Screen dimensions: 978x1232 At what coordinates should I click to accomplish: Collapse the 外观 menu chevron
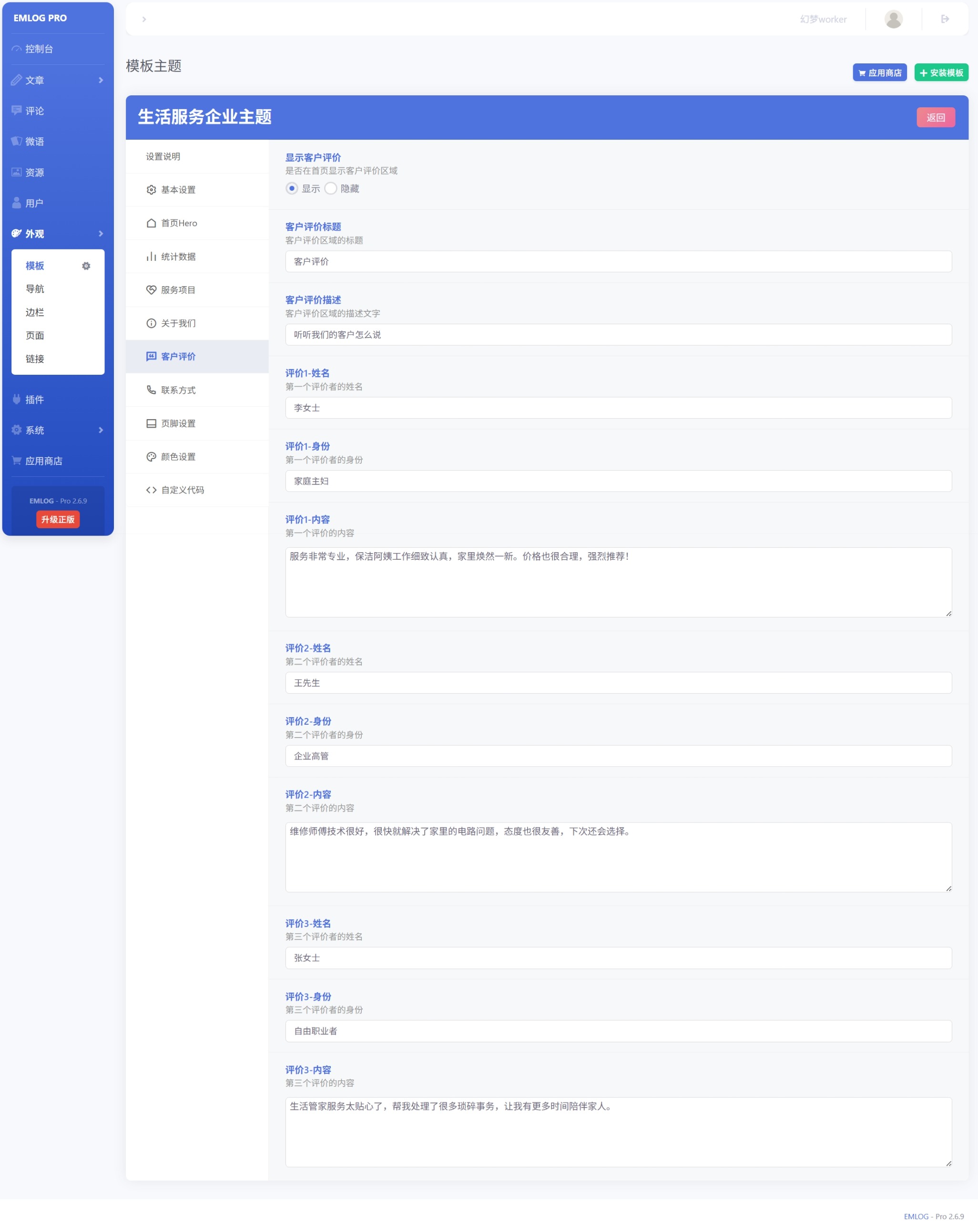tap(101, 234)
